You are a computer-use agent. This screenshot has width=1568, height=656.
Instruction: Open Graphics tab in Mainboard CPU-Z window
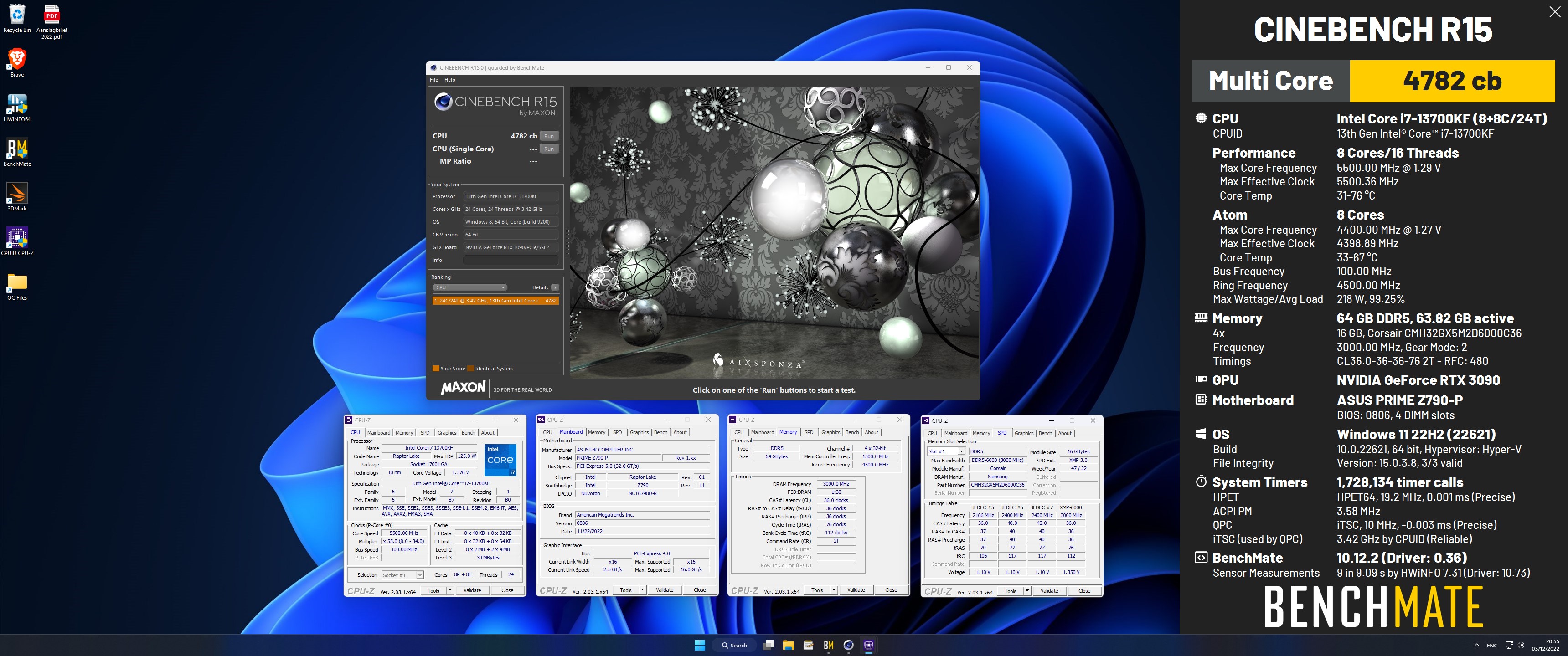(639, 432)
